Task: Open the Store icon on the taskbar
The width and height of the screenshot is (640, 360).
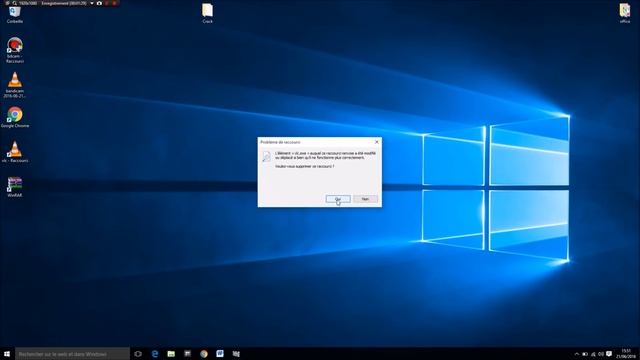Action: point(187,354)
